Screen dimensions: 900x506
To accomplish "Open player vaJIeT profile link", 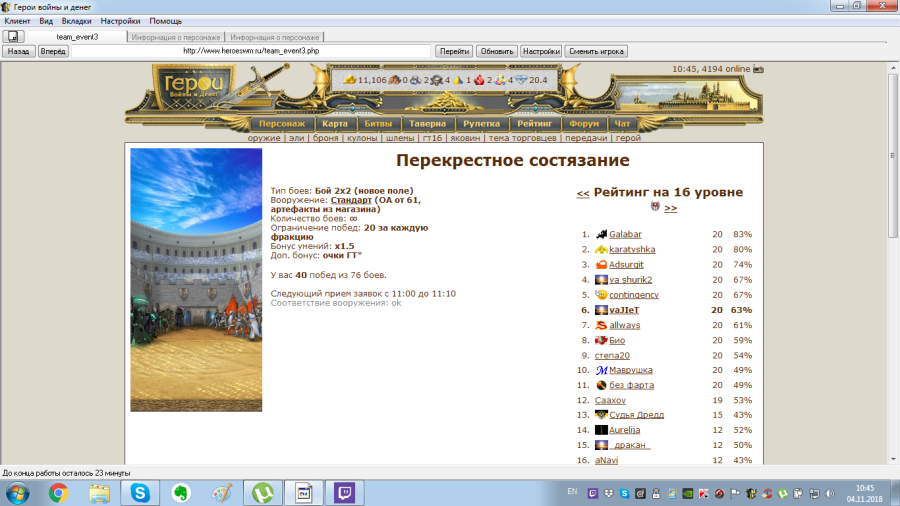I will (624, 310).
